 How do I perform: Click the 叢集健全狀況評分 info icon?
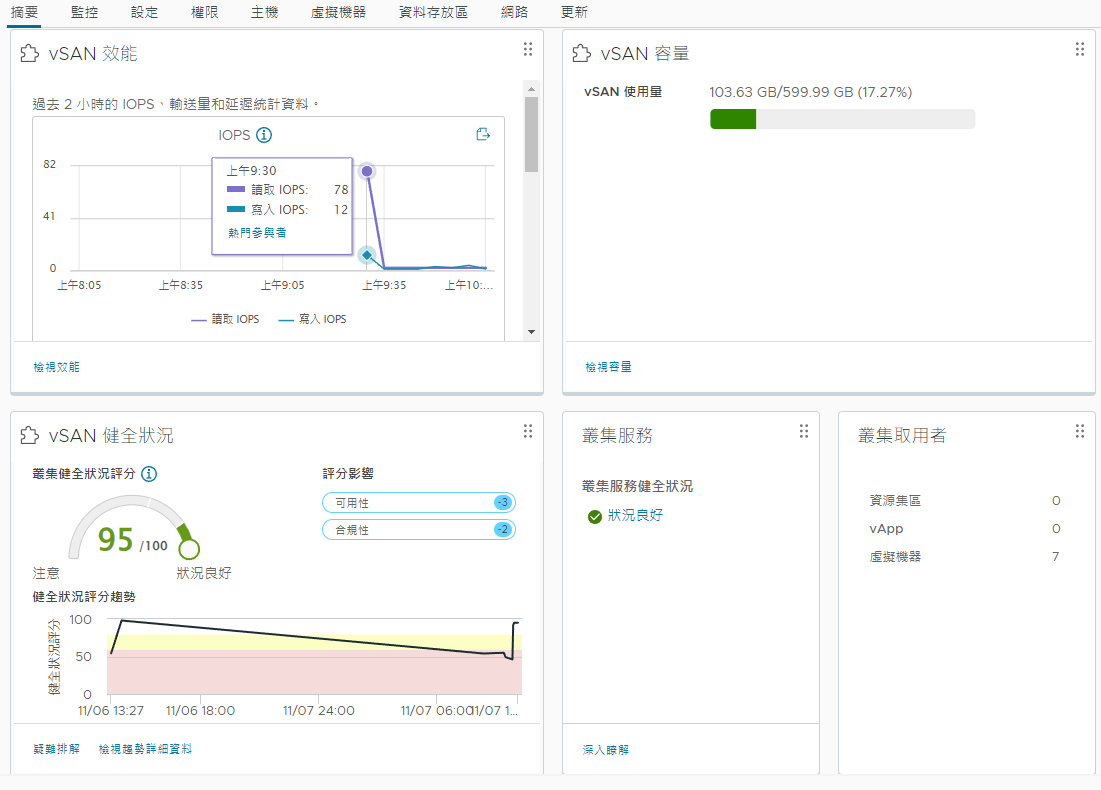[x=149, y=474]
